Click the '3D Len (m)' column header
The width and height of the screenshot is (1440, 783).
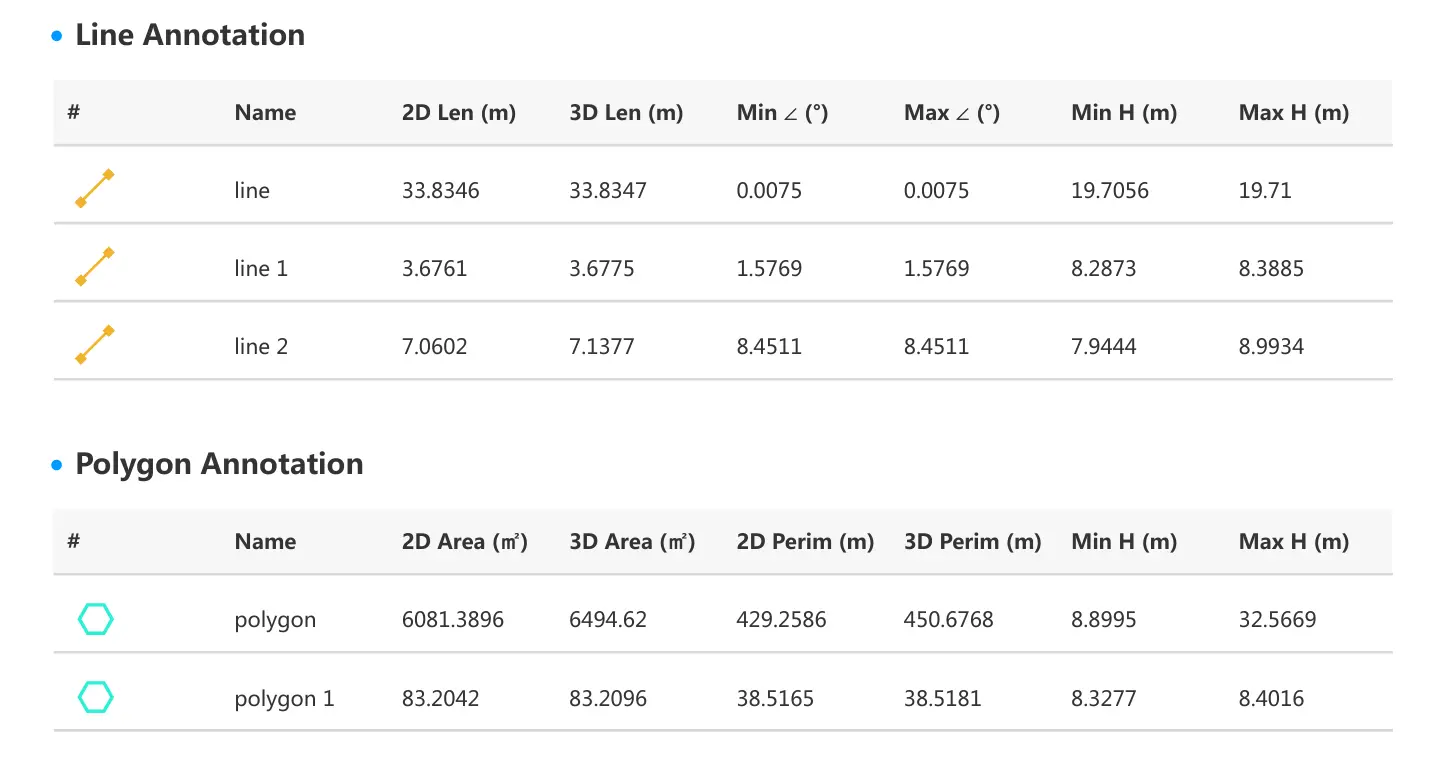pos(626,113)
